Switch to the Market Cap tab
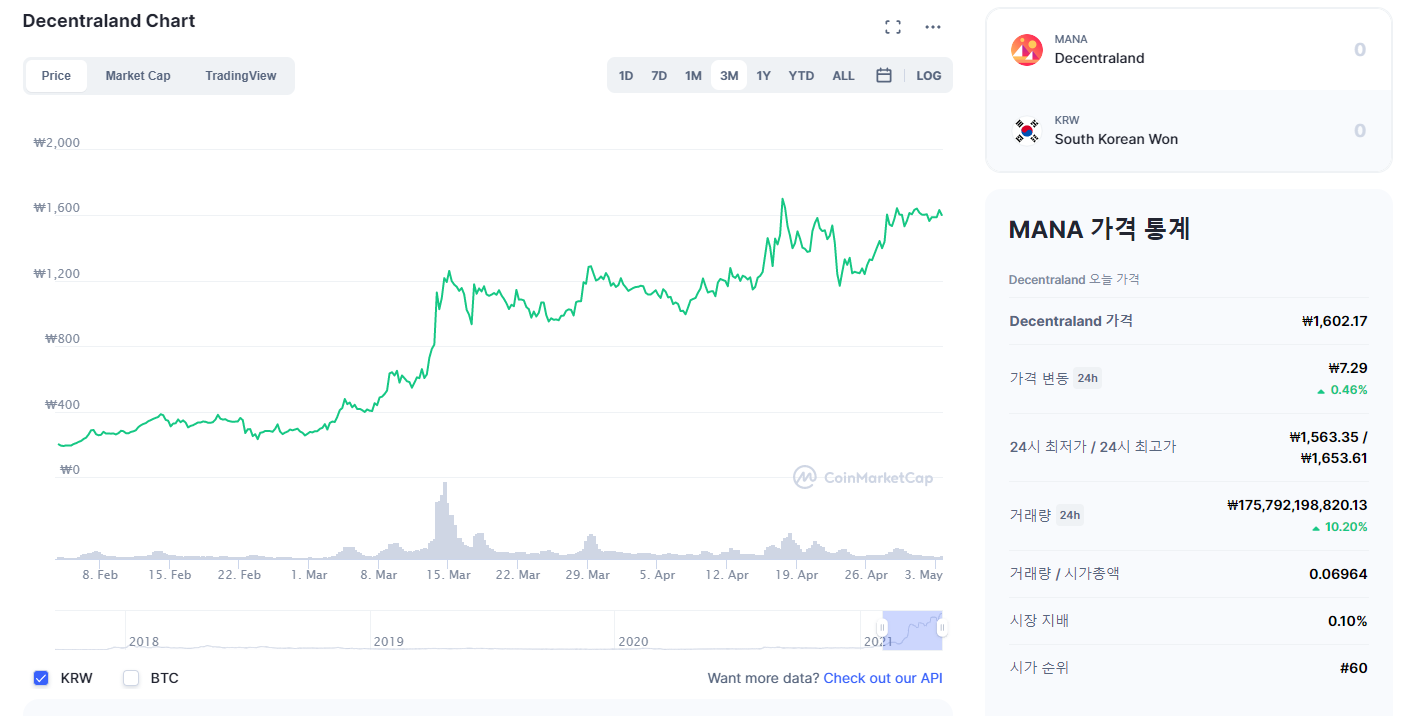The height and width of the screenshot is (716, 1408). [x=138, y=76]
